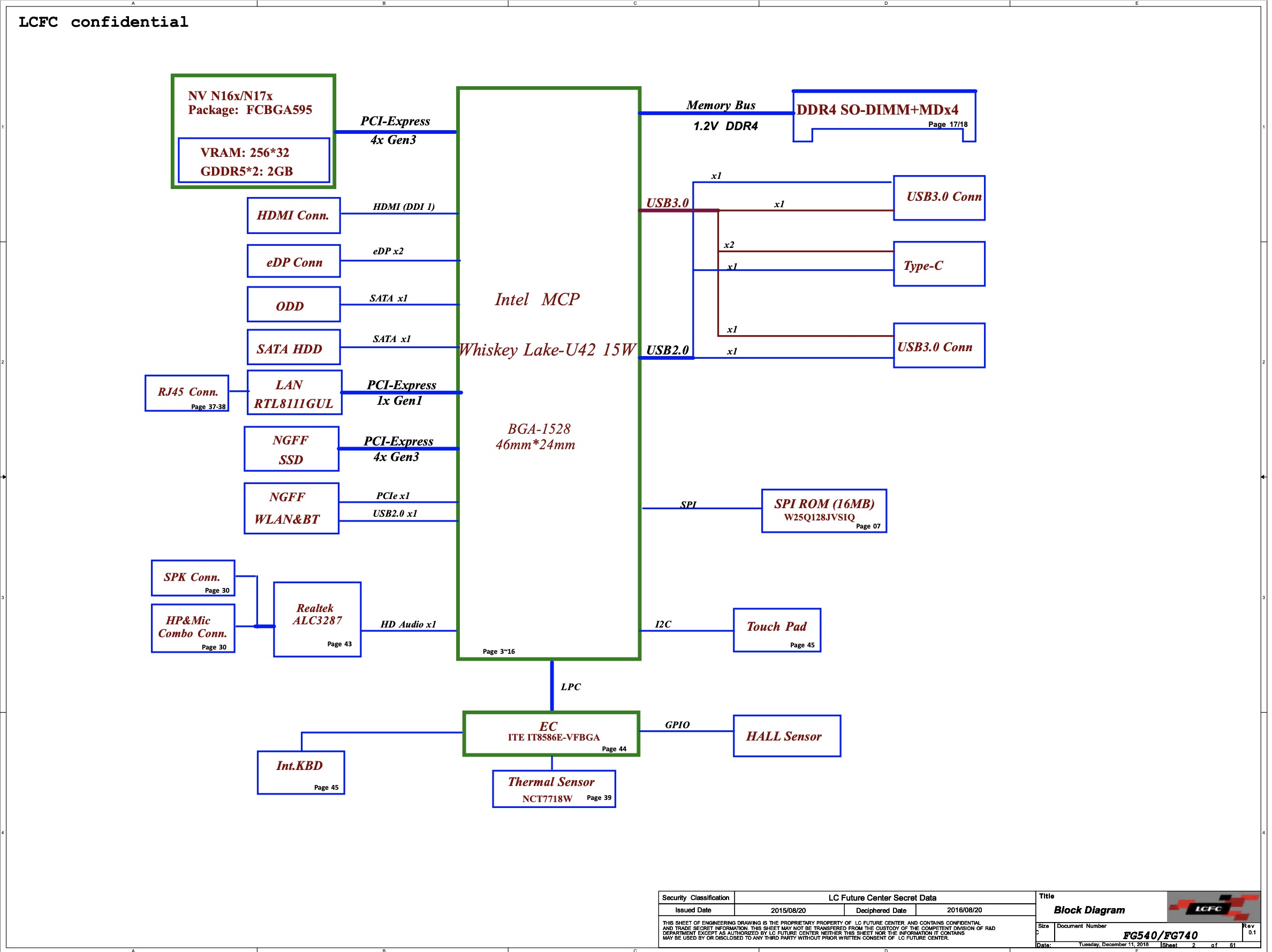Select the "LPC" bus label
The width and height of the screenshot is (1272, 952).
tap(571, 687)
